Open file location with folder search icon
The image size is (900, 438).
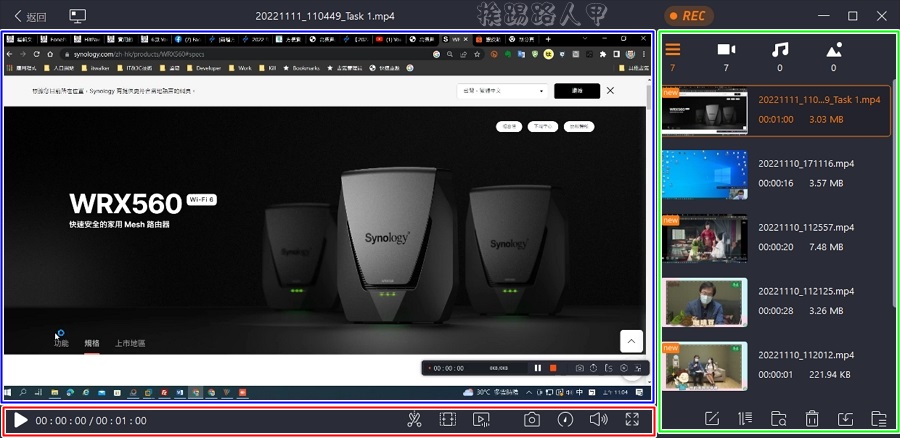click(779, 419)
